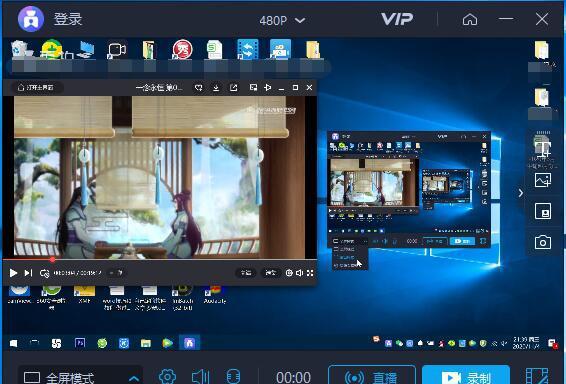Start live streaming with the 直播 button
Screen dimensions: 566x384
pos(372,376)
